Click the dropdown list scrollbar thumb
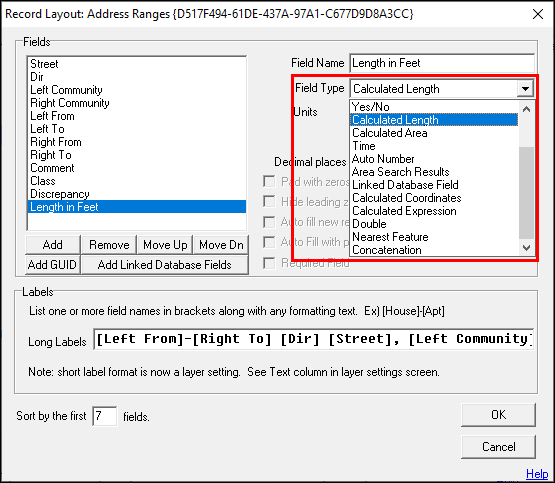 click(526, 193)
